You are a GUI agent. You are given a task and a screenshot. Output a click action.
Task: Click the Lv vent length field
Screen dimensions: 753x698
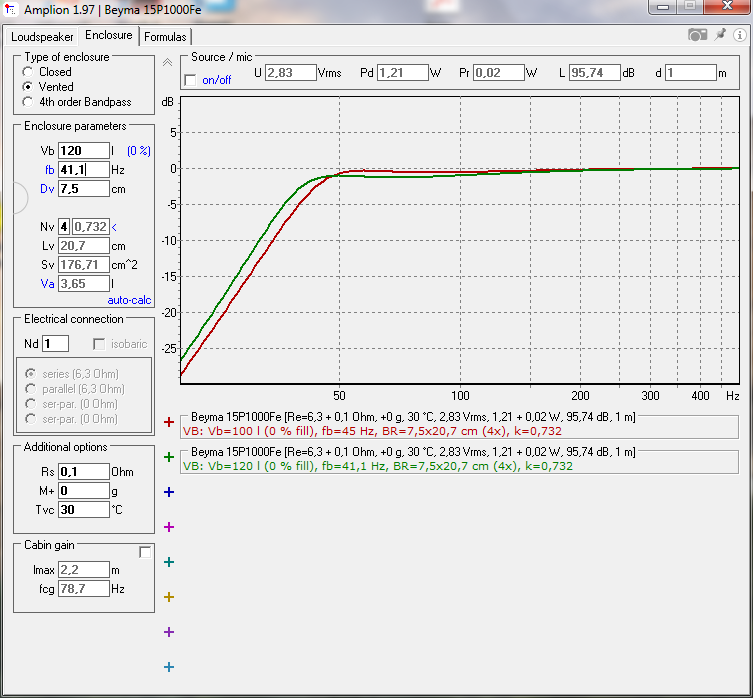click(84, 245)
